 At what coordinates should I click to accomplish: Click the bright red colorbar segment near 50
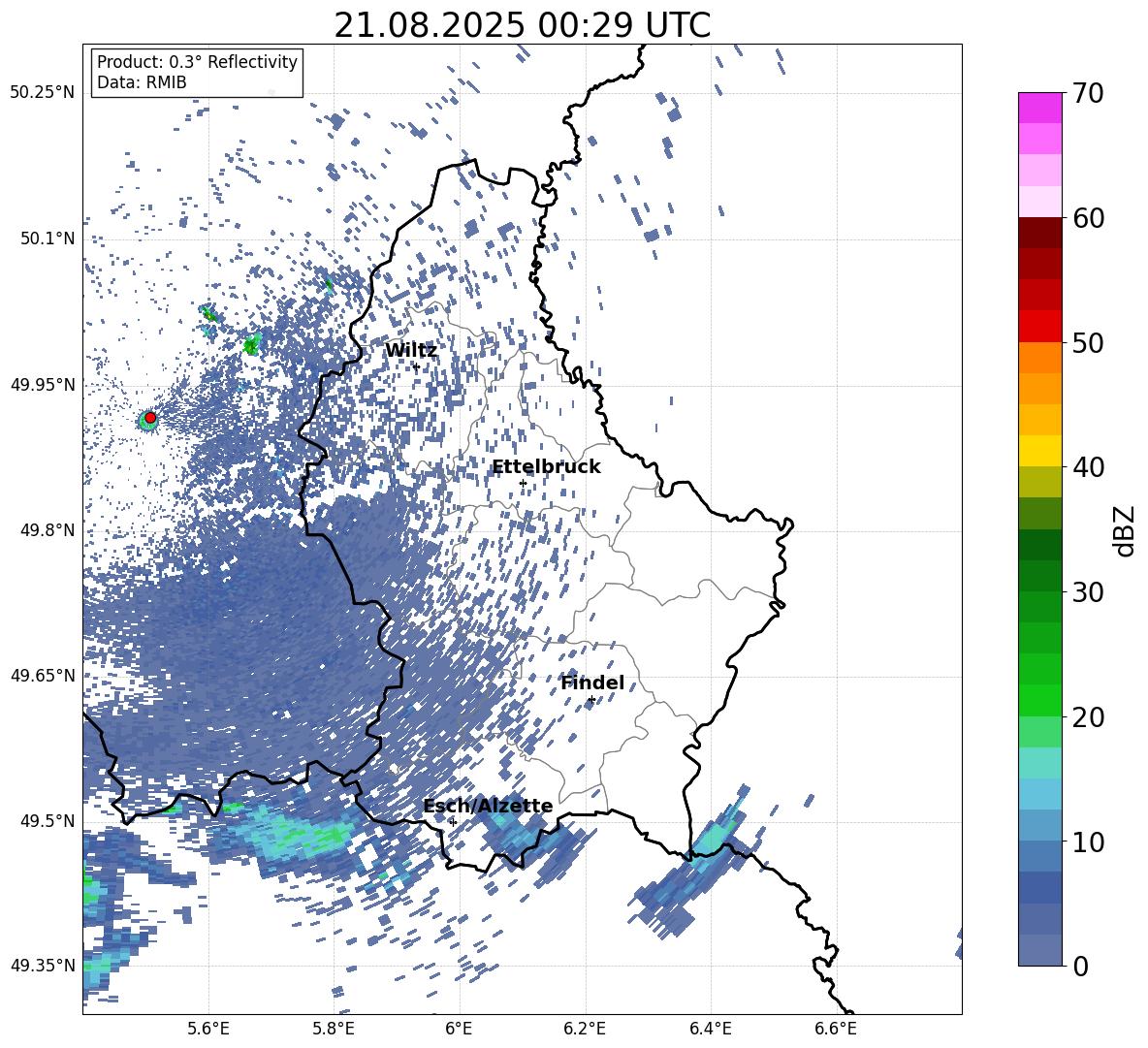(1039, 327)
